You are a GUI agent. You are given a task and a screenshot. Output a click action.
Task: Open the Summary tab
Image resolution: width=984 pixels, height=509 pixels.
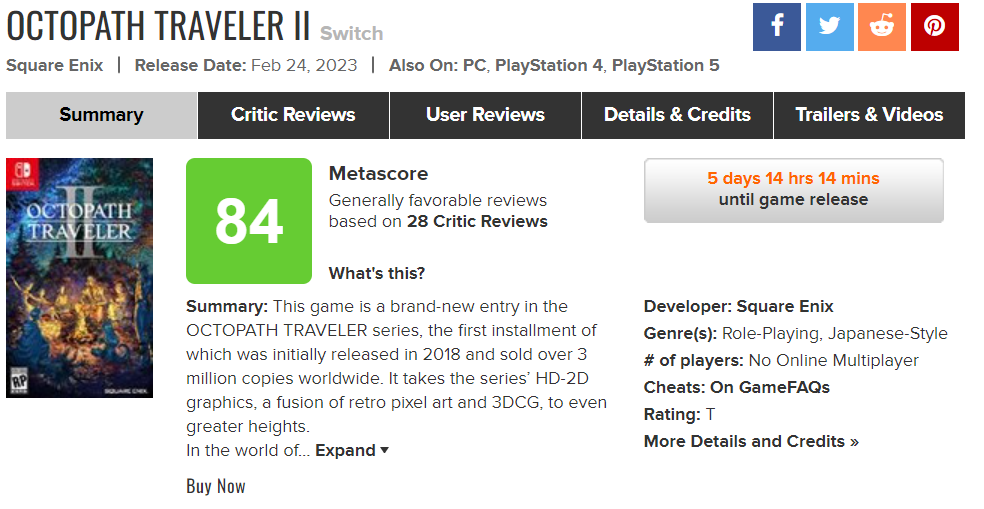101,115
